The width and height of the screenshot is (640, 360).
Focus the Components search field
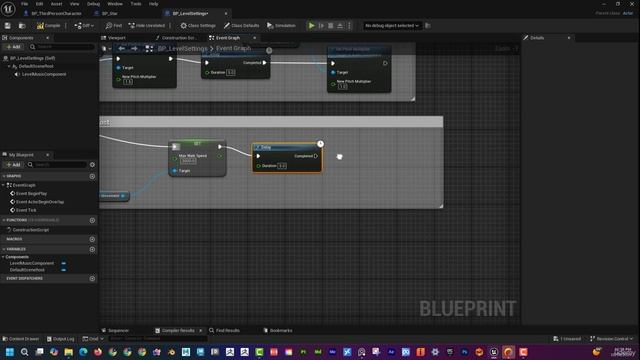pos(62,47)
